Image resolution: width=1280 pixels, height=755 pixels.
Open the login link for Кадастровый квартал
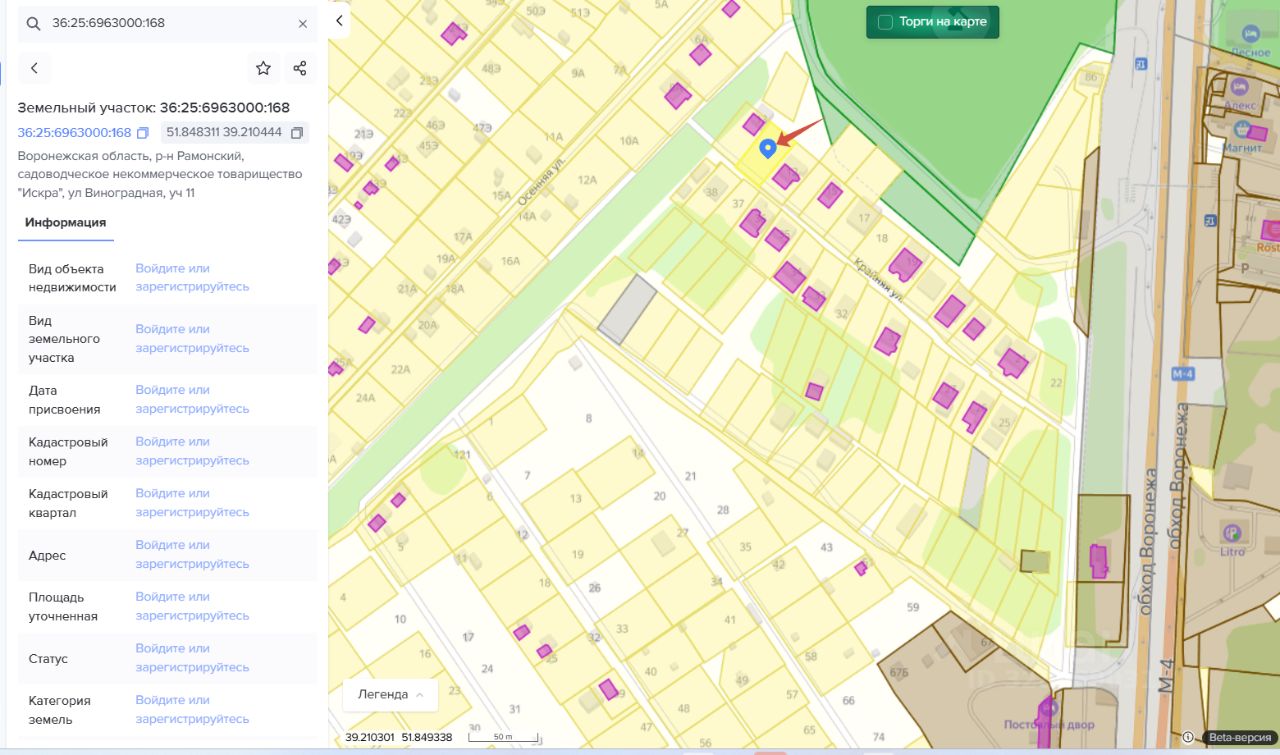pos(192,503)
